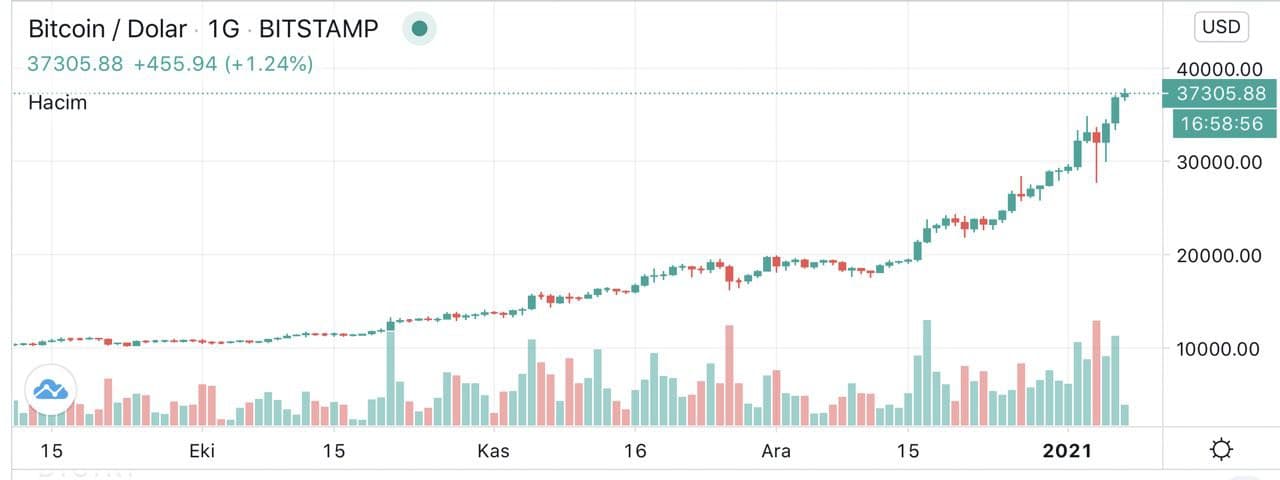
Task: Click the 40000.00 price axis label
Action: tap(1219, 69)
